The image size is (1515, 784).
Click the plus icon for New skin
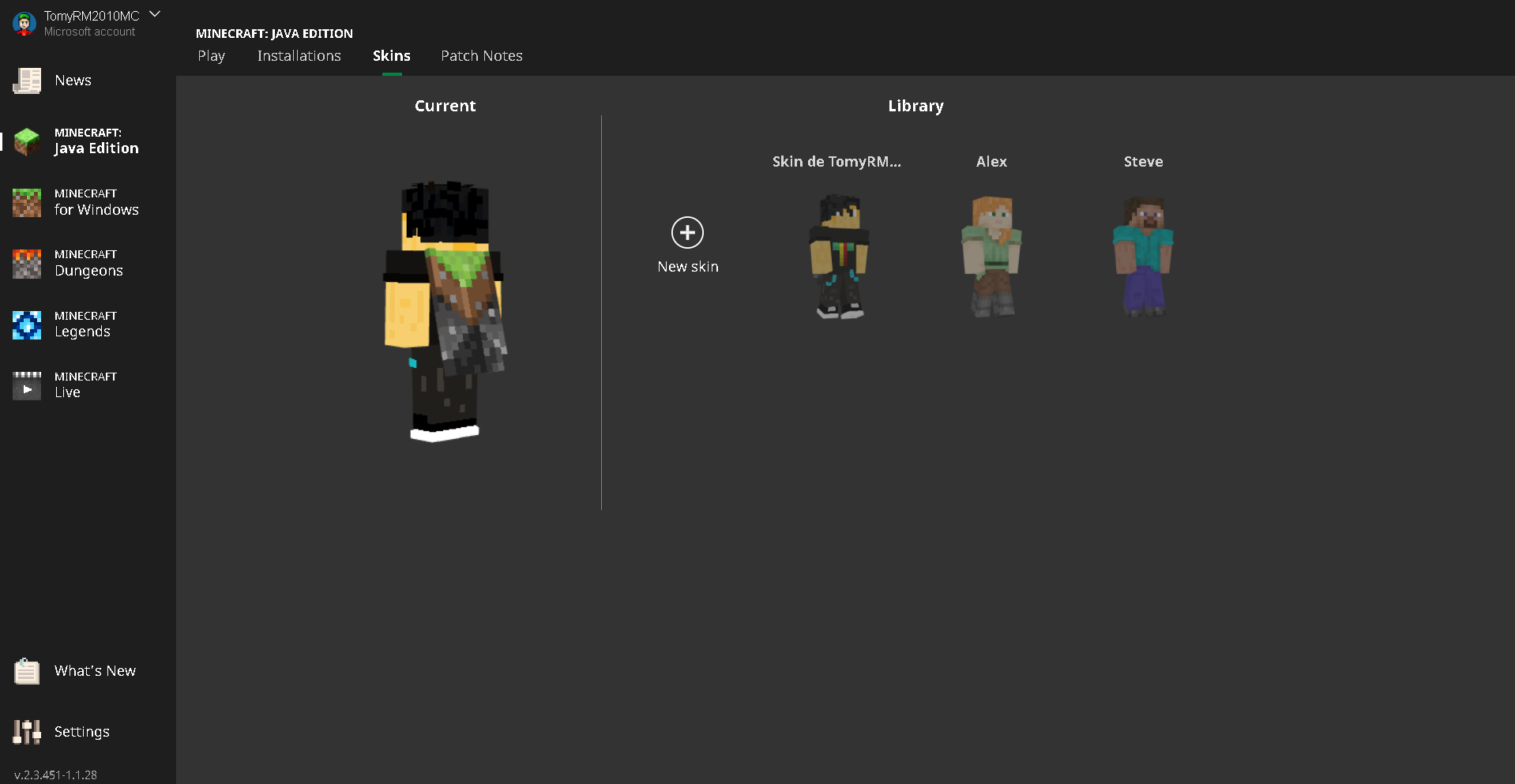tap(687, 233)
